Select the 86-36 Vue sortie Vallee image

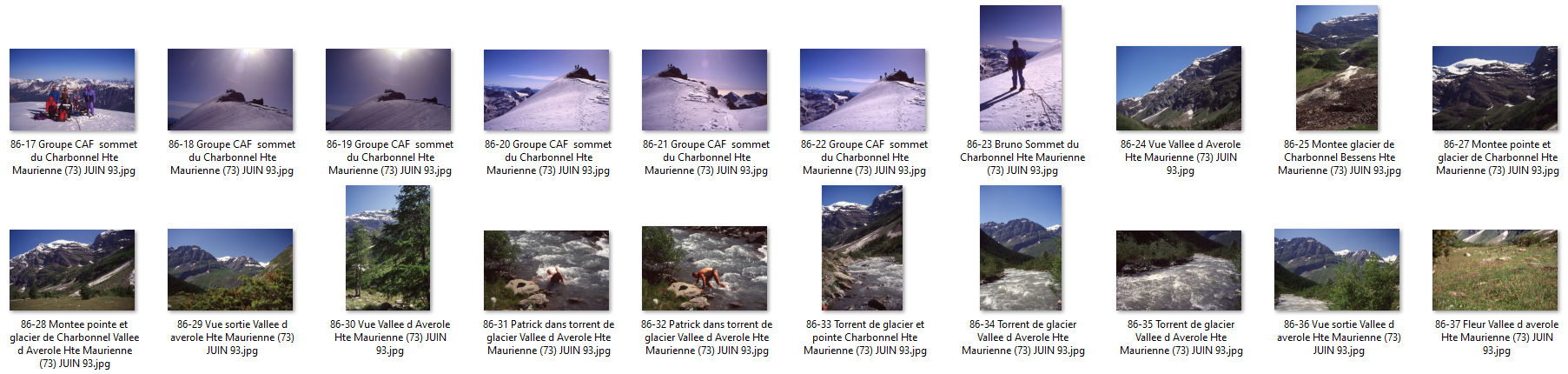(1337, 270)
